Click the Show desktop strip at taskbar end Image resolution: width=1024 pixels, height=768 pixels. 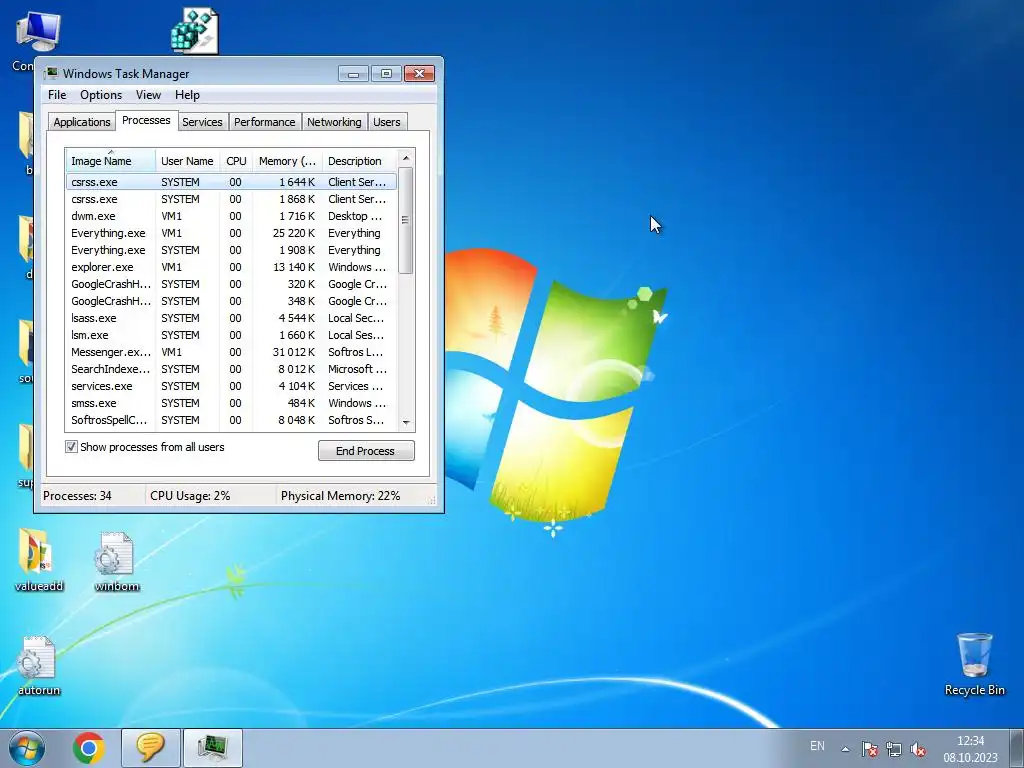click(x=1016, y=748)
